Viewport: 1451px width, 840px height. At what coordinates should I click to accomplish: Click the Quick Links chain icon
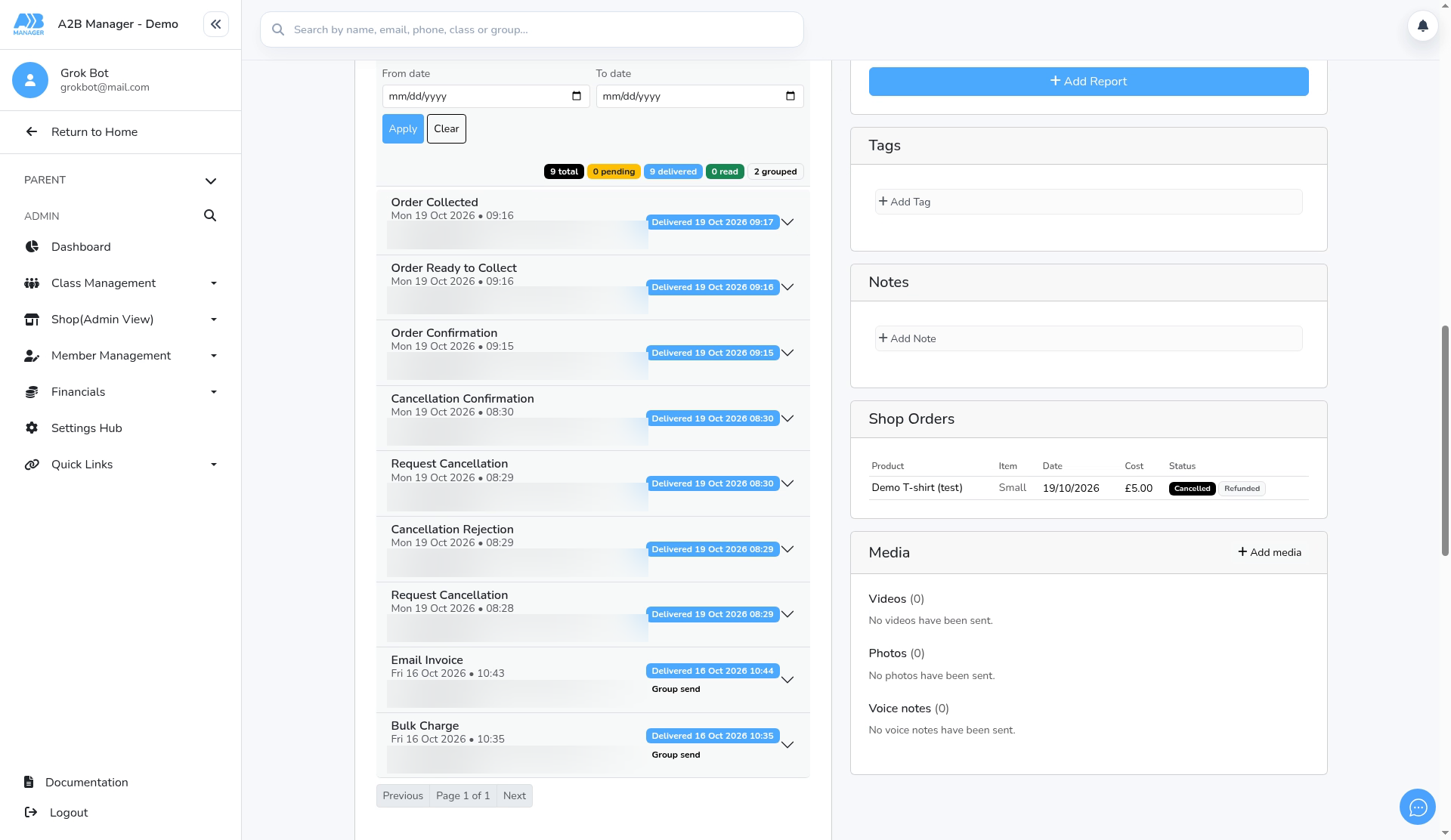point(32,465)
